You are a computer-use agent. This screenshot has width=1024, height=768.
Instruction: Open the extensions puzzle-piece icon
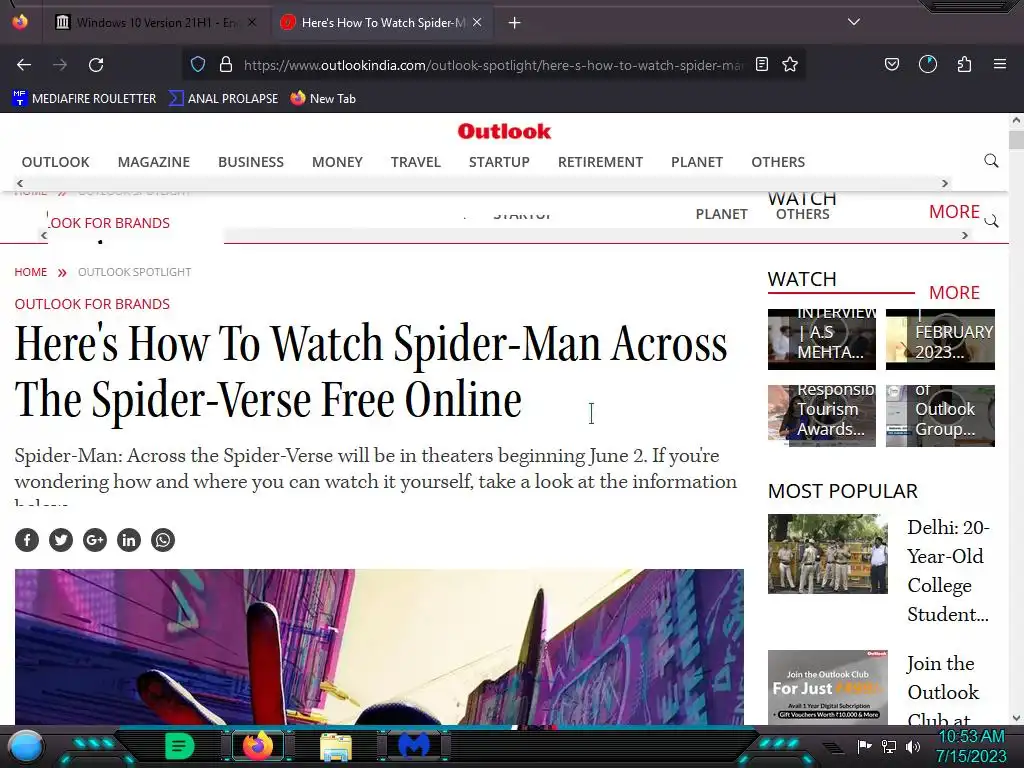coord(964,64)
